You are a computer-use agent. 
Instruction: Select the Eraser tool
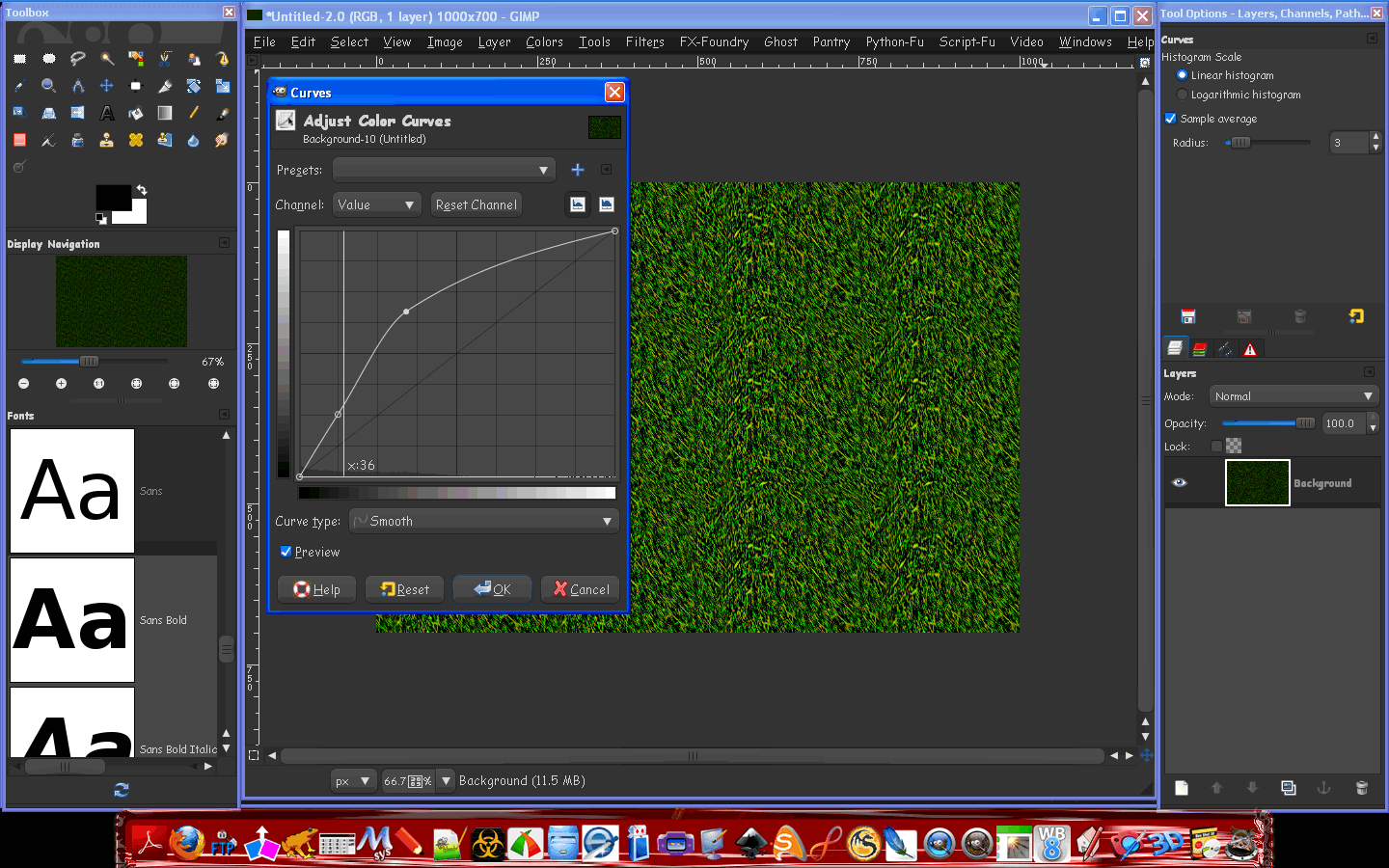pos(19,140)
